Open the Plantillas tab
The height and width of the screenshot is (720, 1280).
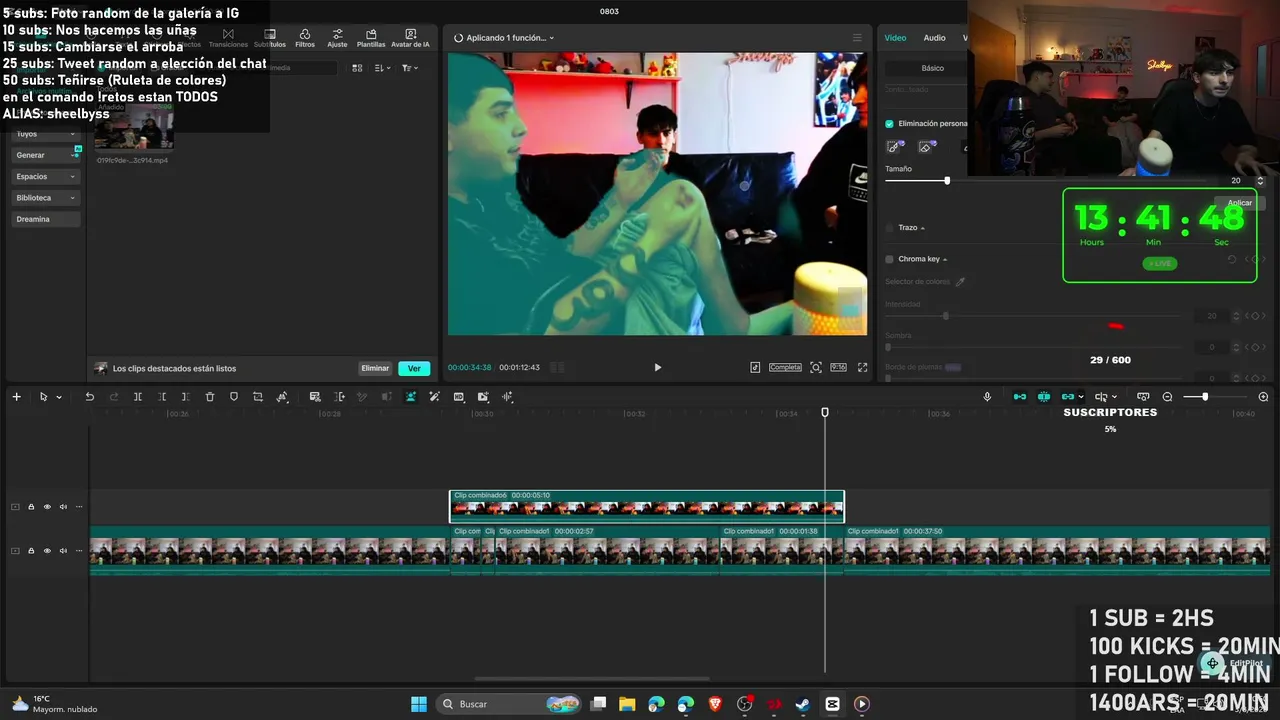[x=371, y=38]
